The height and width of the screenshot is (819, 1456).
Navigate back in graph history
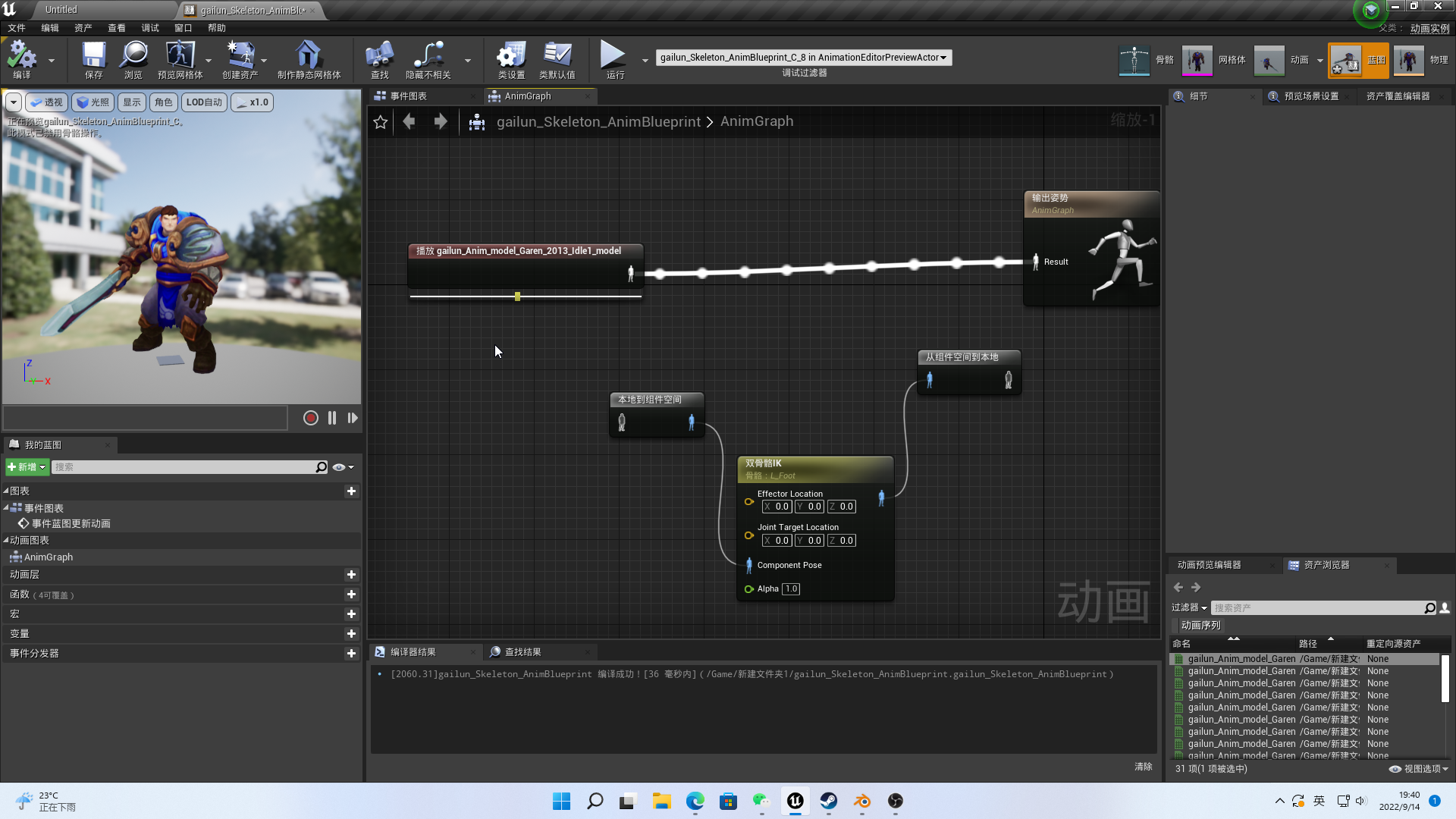(x=409, y=121)
